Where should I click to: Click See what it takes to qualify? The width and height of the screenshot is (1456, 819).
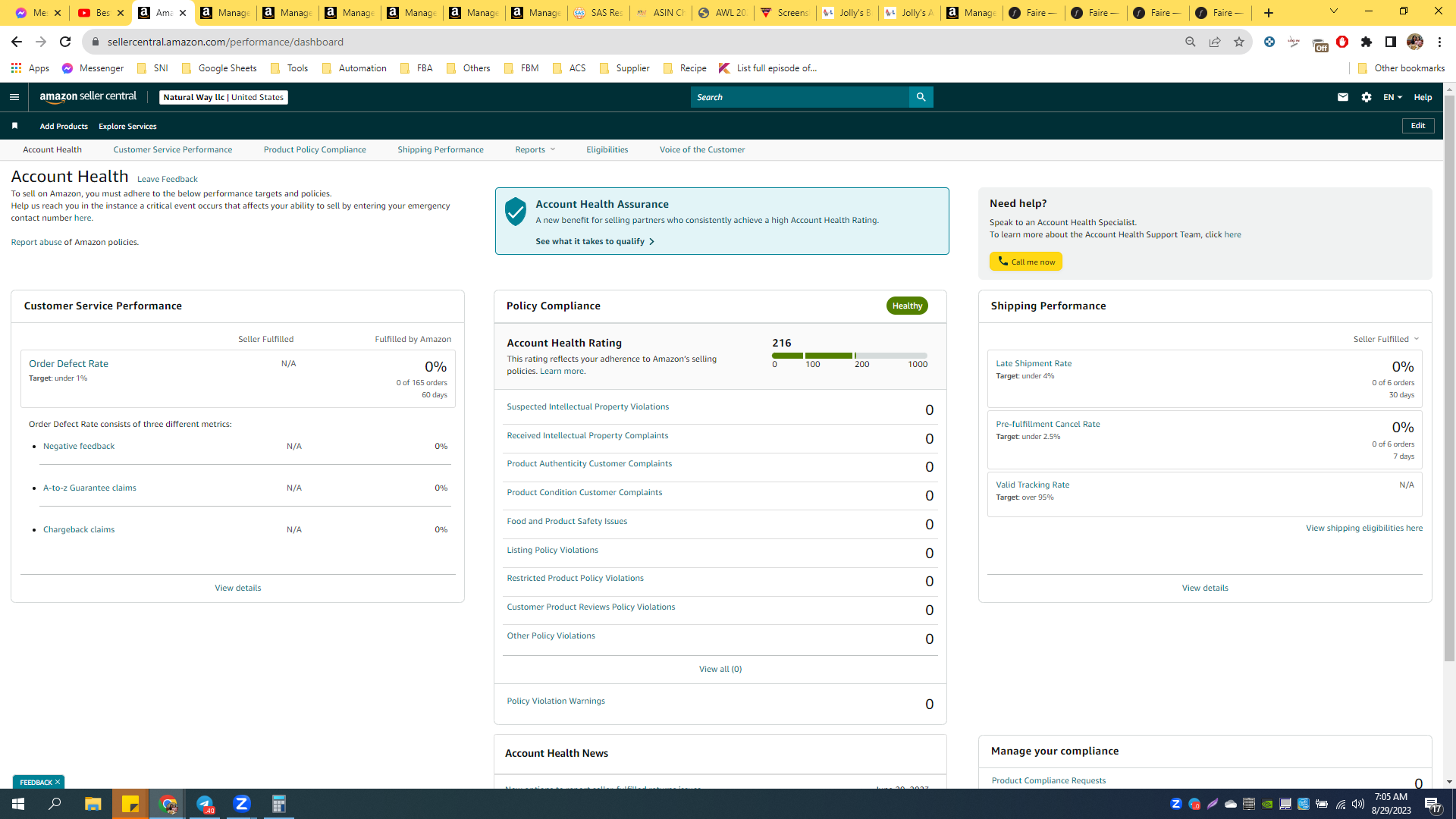(x=595, y=241)
